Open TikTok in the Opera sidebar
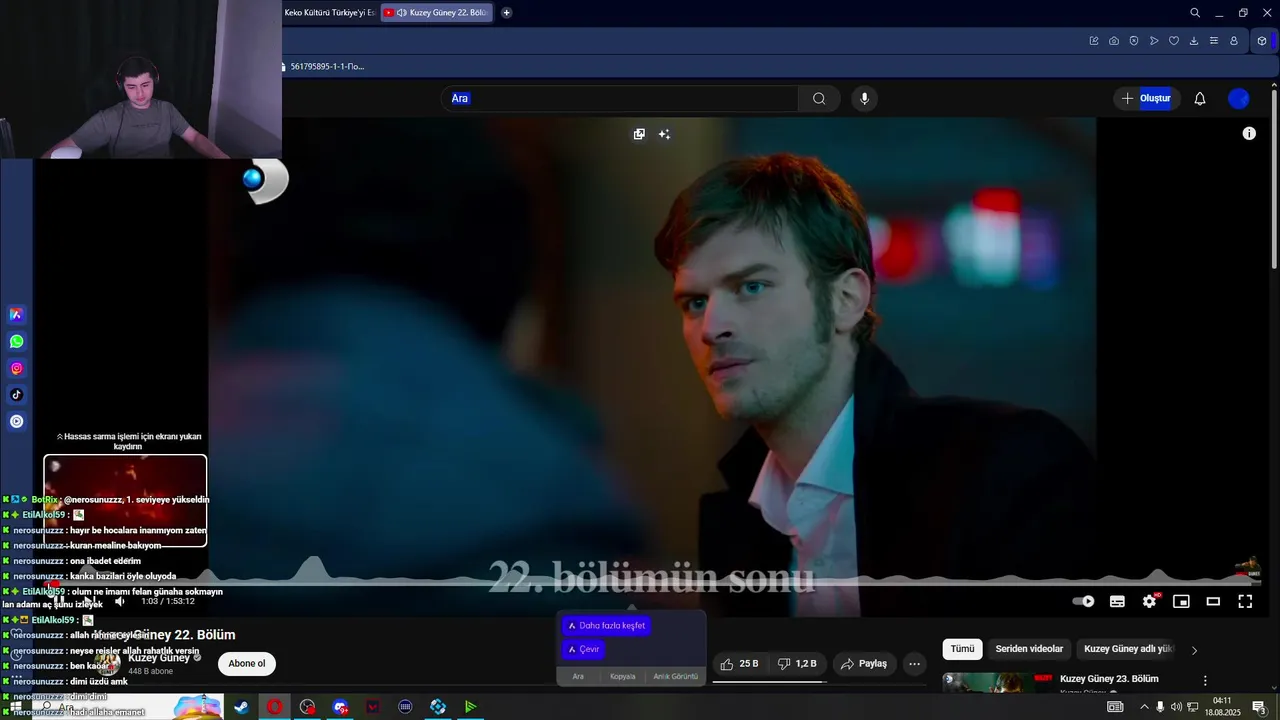This screenshot has height=720, width=1280. [x=16, y=395]
